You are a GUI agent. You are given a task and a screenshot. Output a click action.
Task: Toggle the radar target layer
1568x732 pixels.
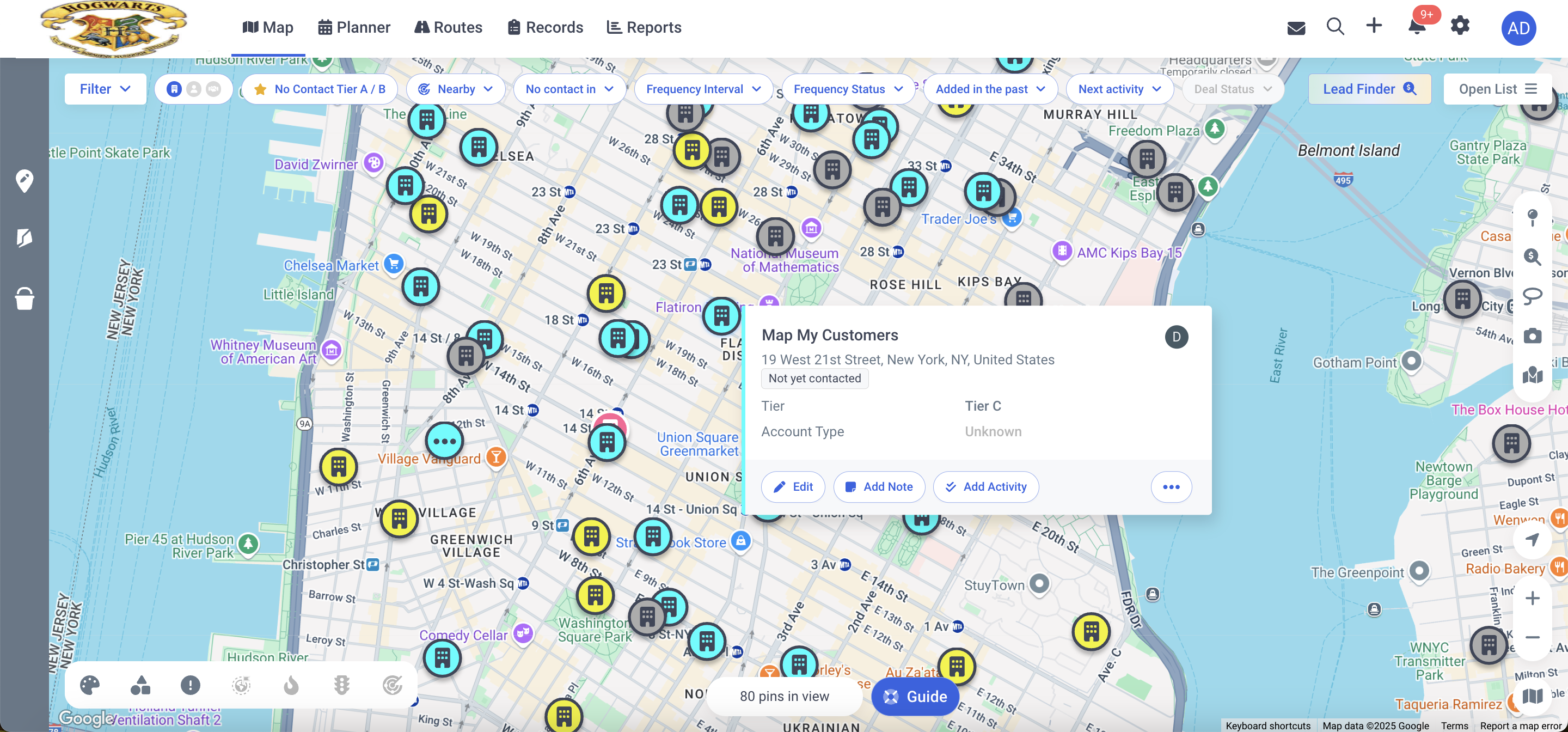click(393, 685)
